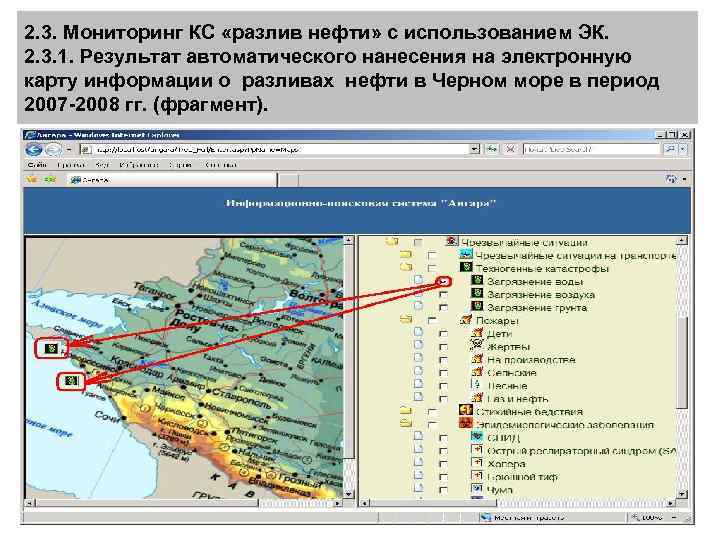Select the Эпидемиологические заболевания icon
720x540 pixels.
coord(466,423)
